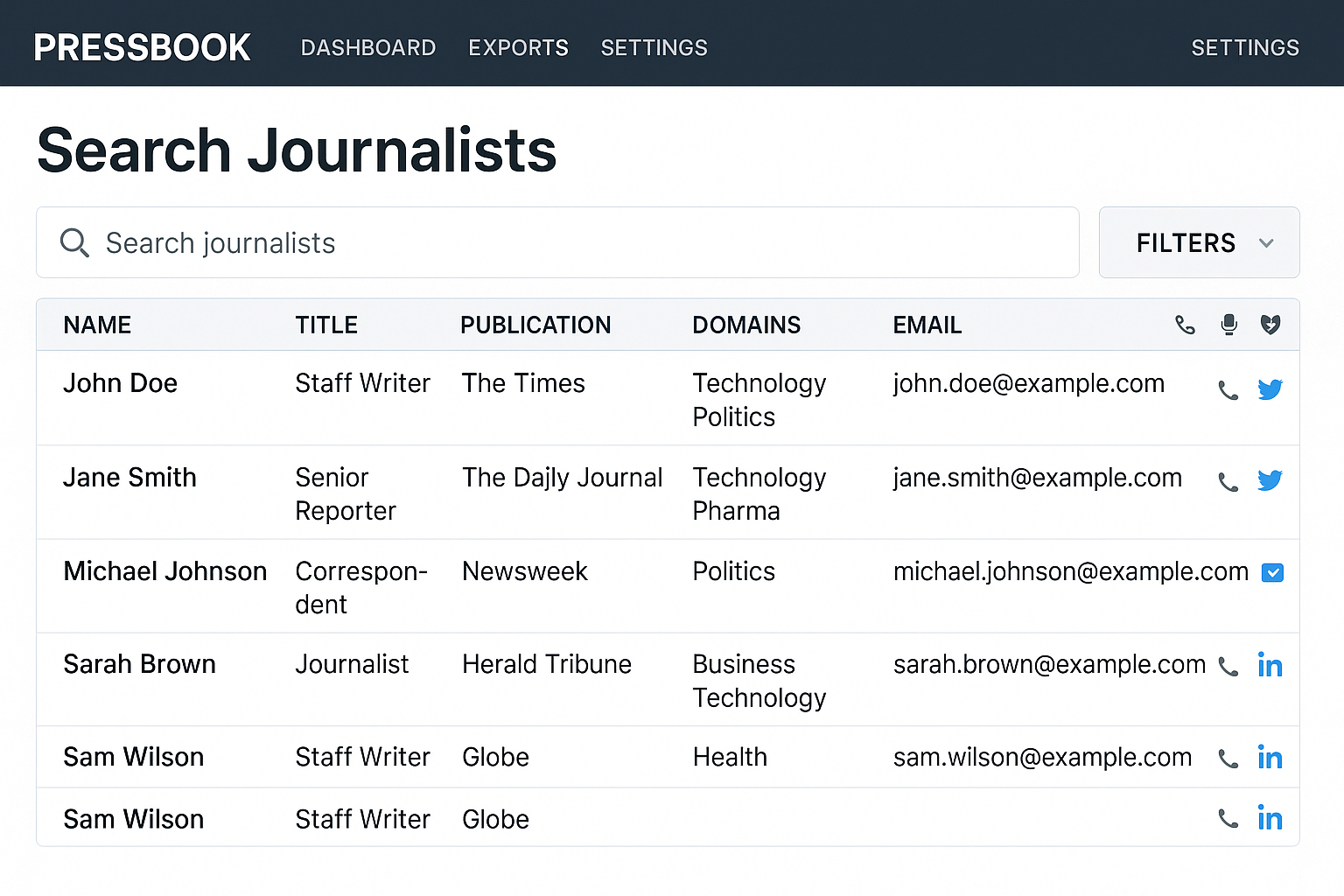Focus the Search journalists input field
This screenshot has width=1344, height=896.
pyautogui.click(x=557, y=242)
